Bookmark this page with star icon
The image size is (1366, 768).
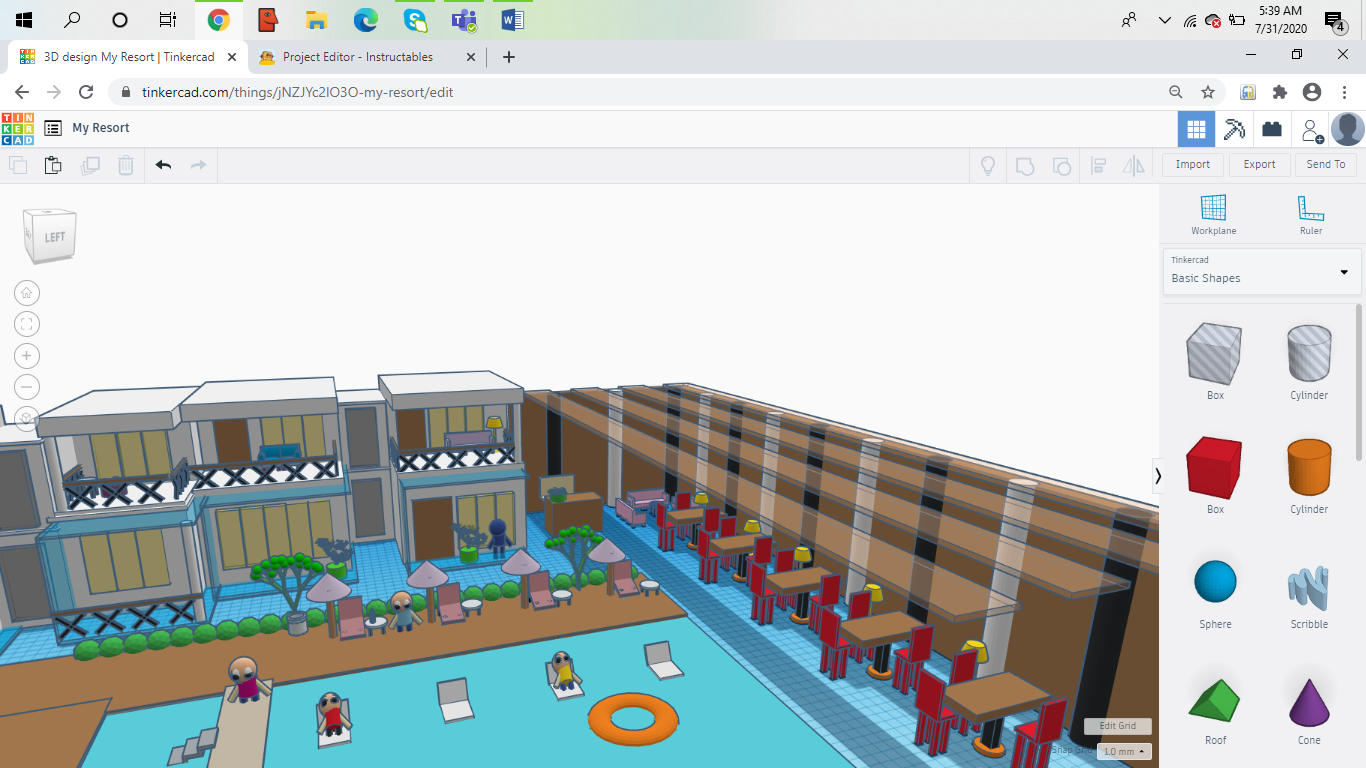click(1208, 92)
